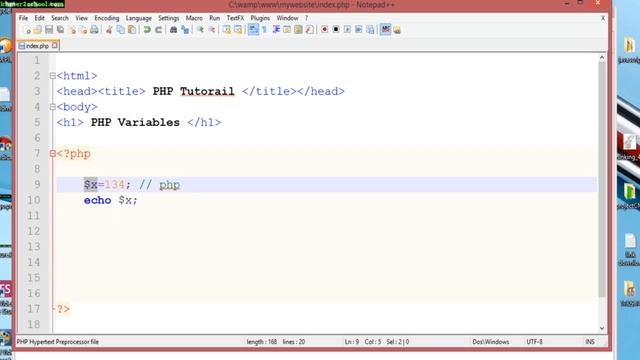
Task: Click the scrollbar down arrow
Action: [x=602, y=328]
